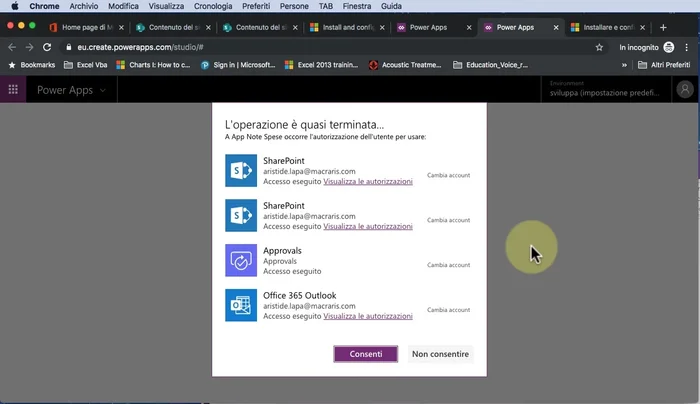Screen dimensions: 700x404
Task: Click the first SharePoint connector icon
Action: 241,171
